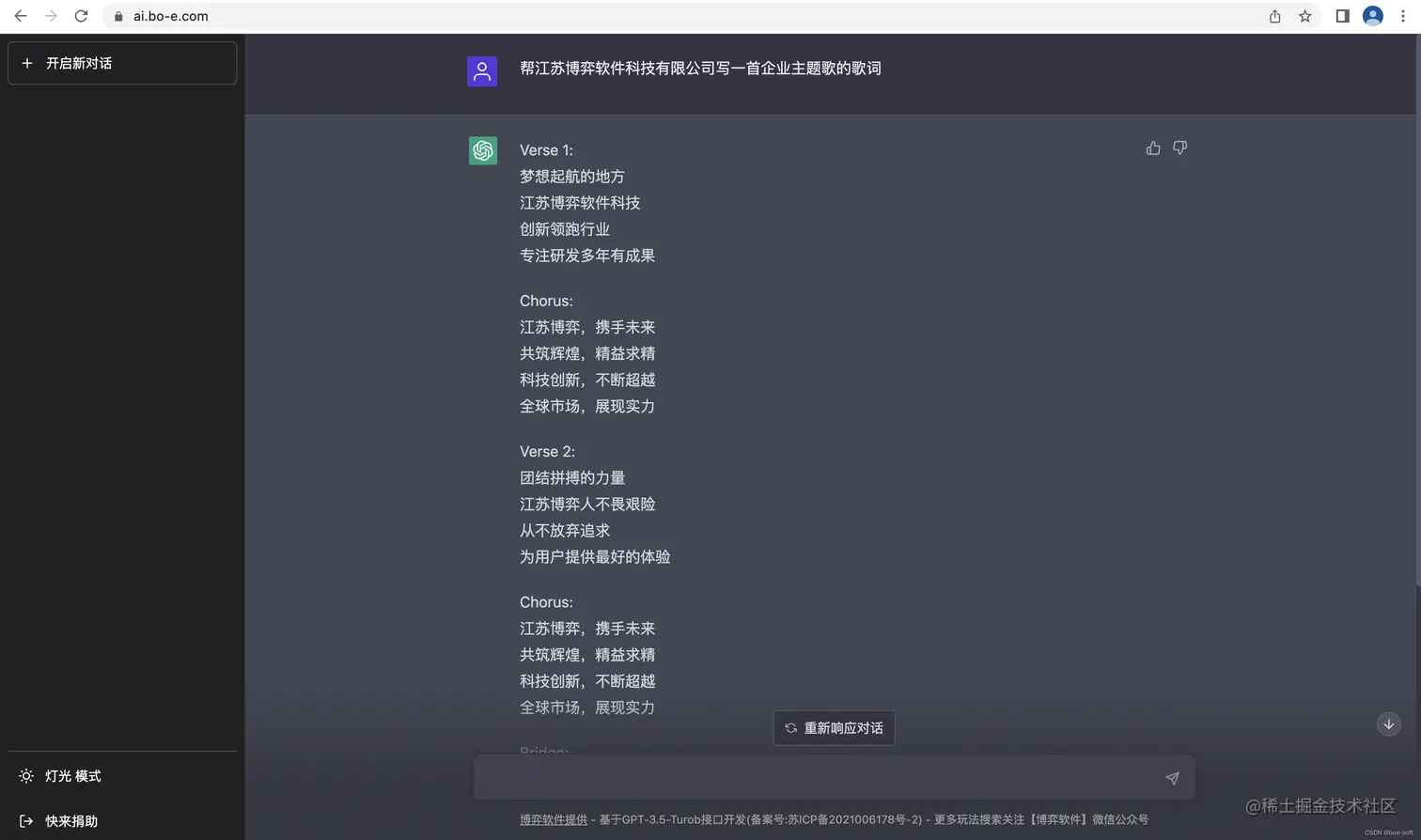Click 重新响应对话 regenerate button
Image resolution: width=1421 pixels, height=840 pixels.
pyautogui.click(x=835, y=728)
